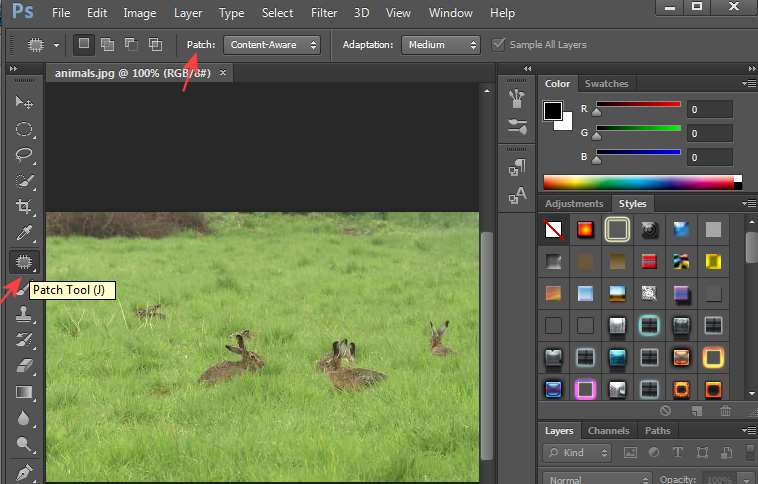The image size is (758, 484).
Task: Switch to the Channels tab
Action: pyautogui.click(x=608, y=431)
